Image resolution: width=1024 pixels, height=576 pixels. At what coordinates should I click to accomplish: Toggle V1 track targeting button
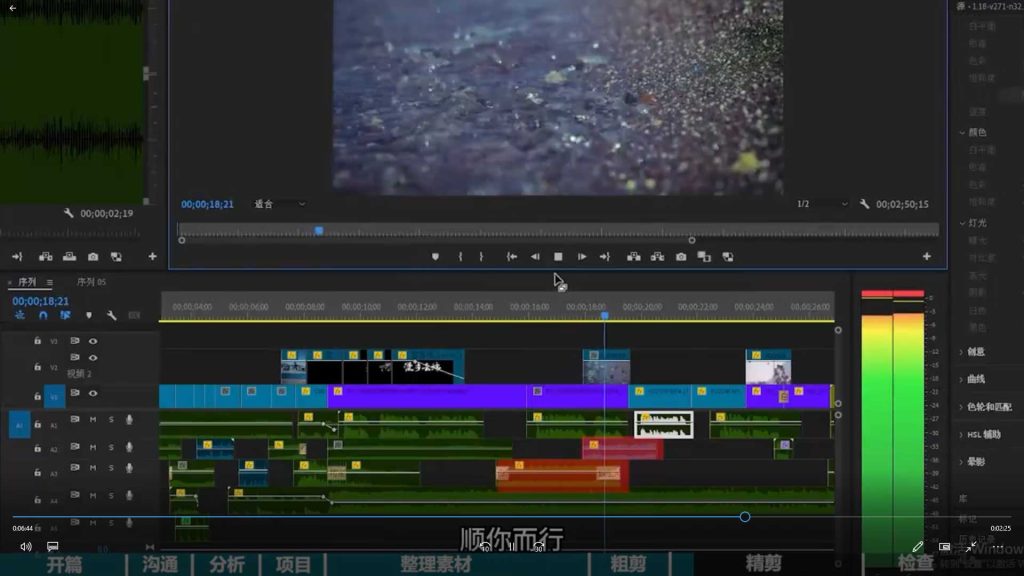point(54,396)
